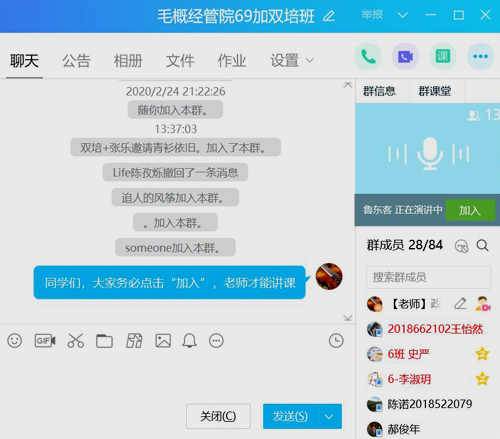Edit the group name pencil icon
The height and width of the screenshot is (439, 500).
tap(329, 16)
